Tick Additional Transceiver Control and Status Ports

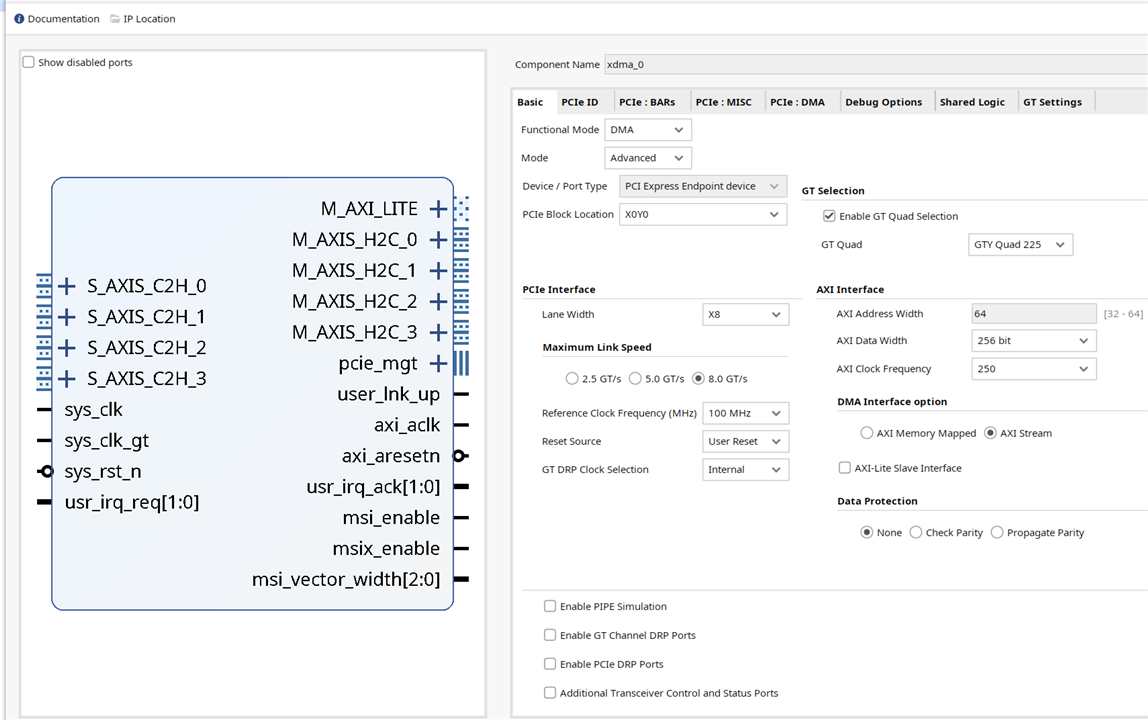(550, 692)
